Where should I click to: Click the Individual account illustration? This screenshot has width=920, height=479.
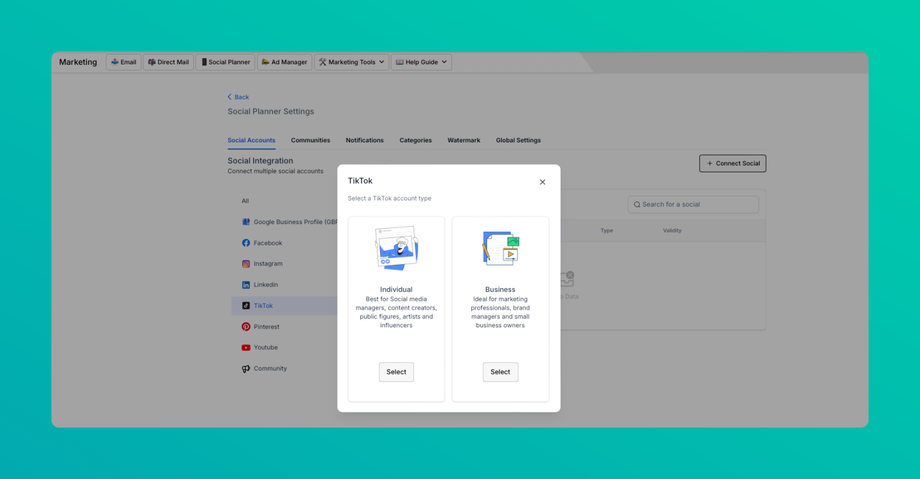coord(397,248)
